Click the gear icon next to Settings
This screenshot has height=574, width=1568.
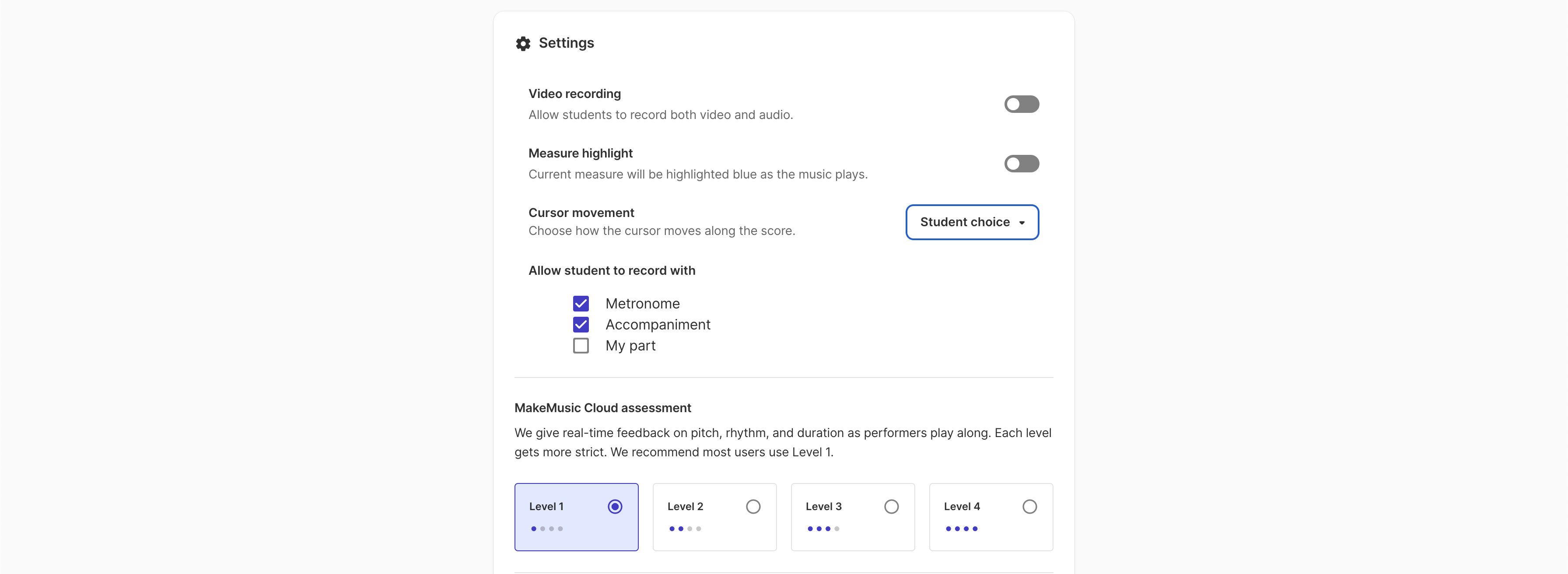(523, 42)
